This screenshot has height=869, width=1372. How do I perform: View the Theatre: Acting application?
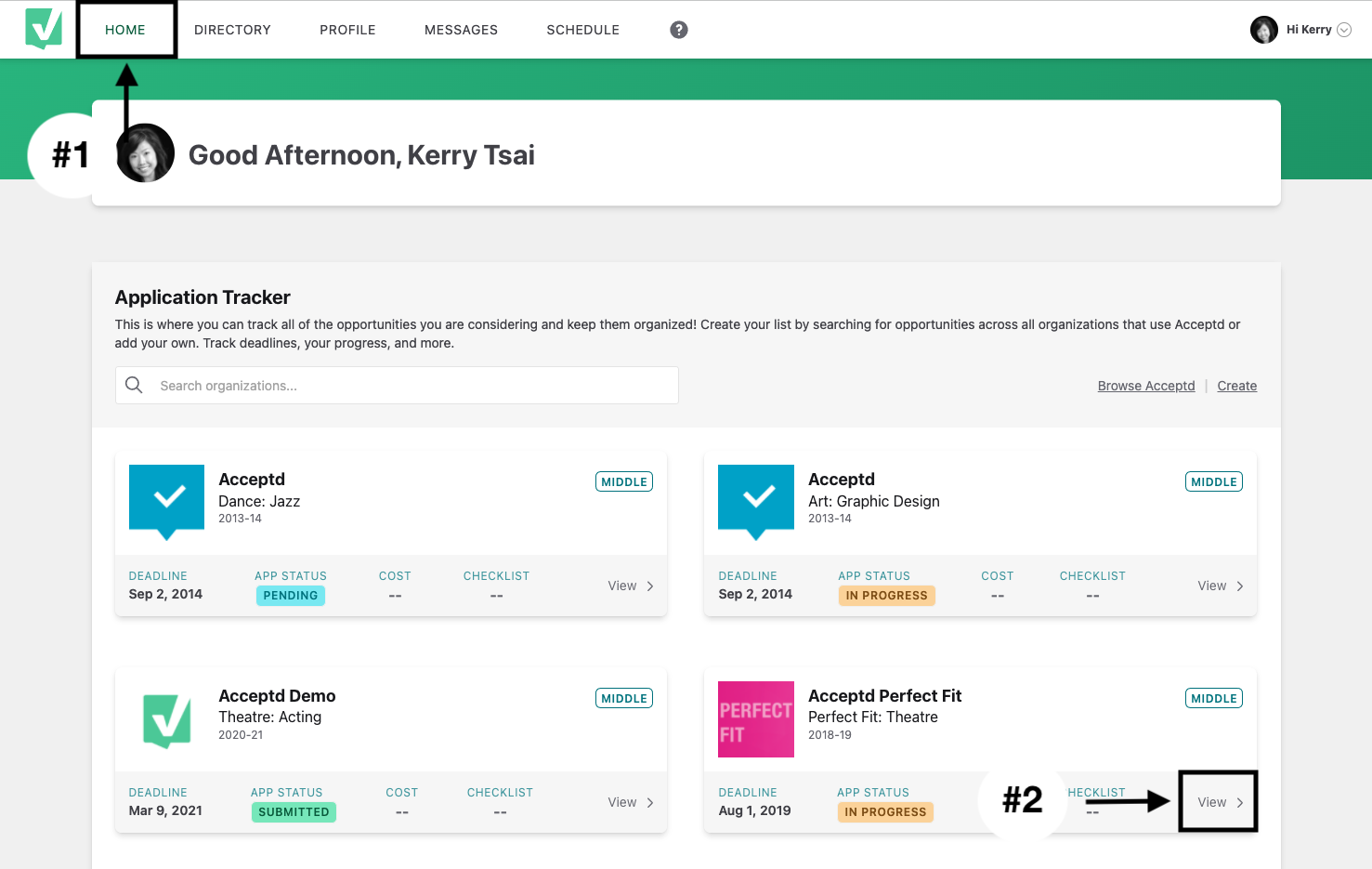click(631, 802)
